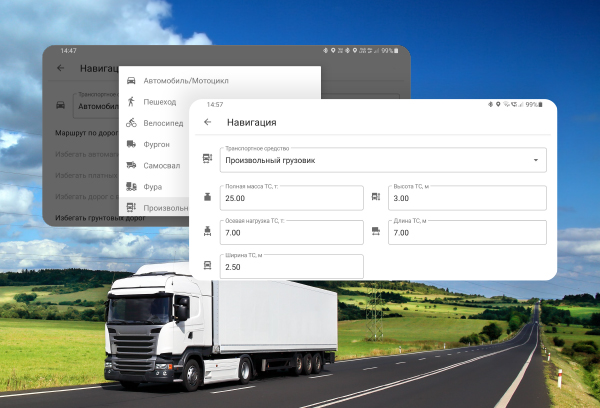The height and width of the screenshot is (408, 600).
Task: Click the Ширина ТС field showing 2.50
Action: point(290,267)
